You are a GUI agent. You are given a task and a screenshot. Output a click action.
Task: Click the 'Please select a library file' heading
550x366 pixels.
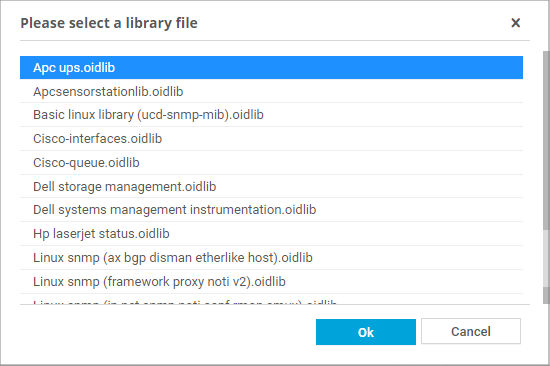[109, 23]
